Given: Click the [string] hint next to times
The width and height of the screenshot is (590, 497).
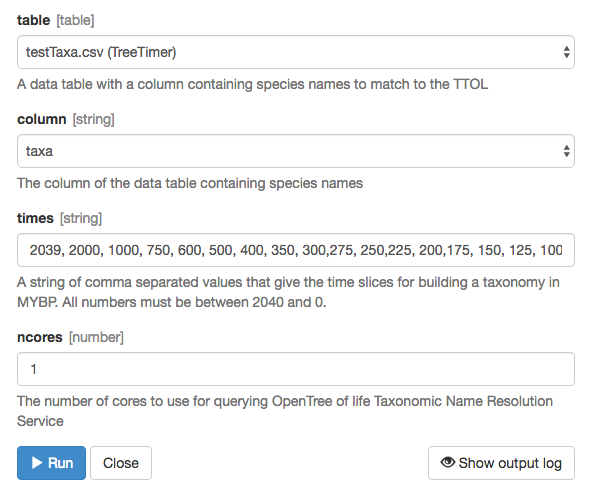Looking at the screenshot, I should (81, 218).
